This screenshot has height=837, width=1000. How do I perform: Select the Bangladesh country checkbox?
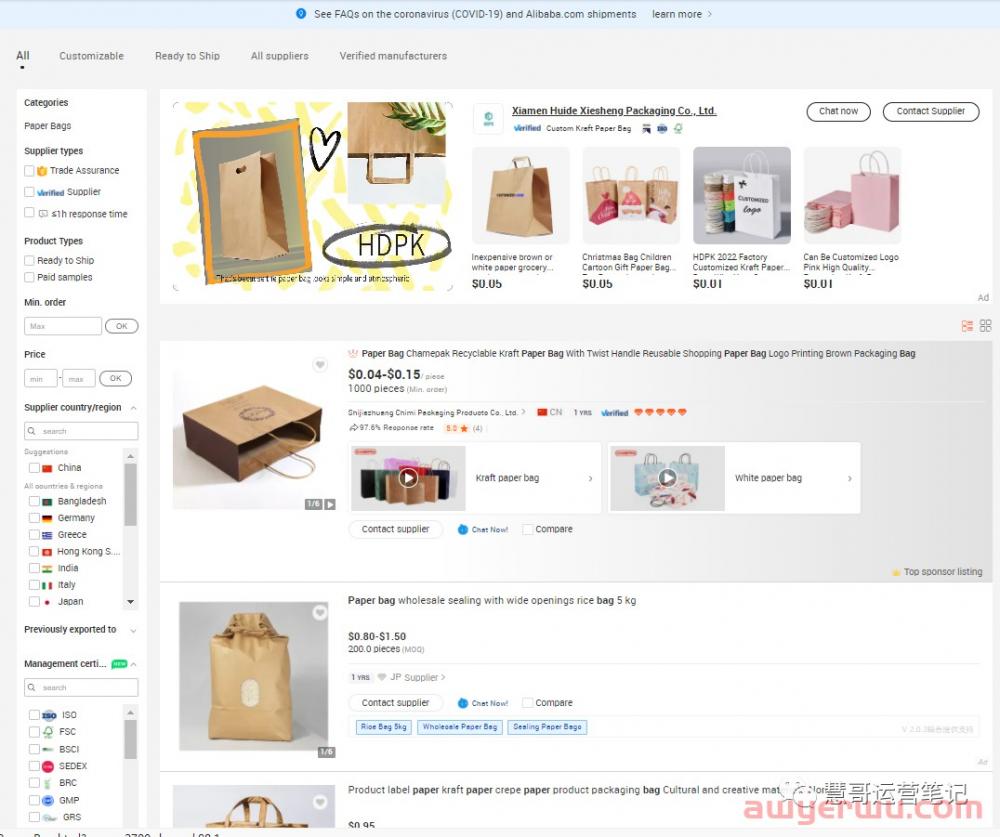34,501
